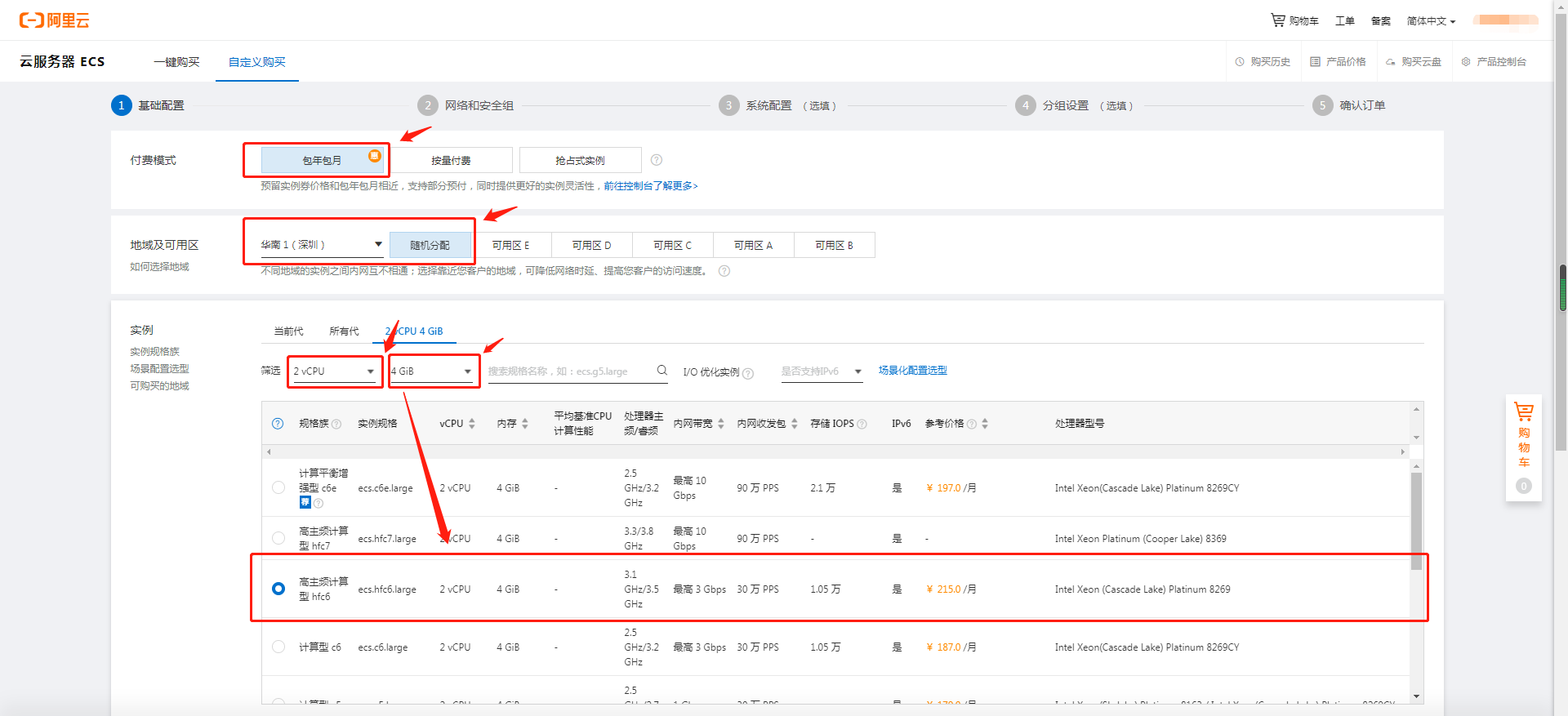Select ecs.c6e.large instance radio button

pos(278,487)
